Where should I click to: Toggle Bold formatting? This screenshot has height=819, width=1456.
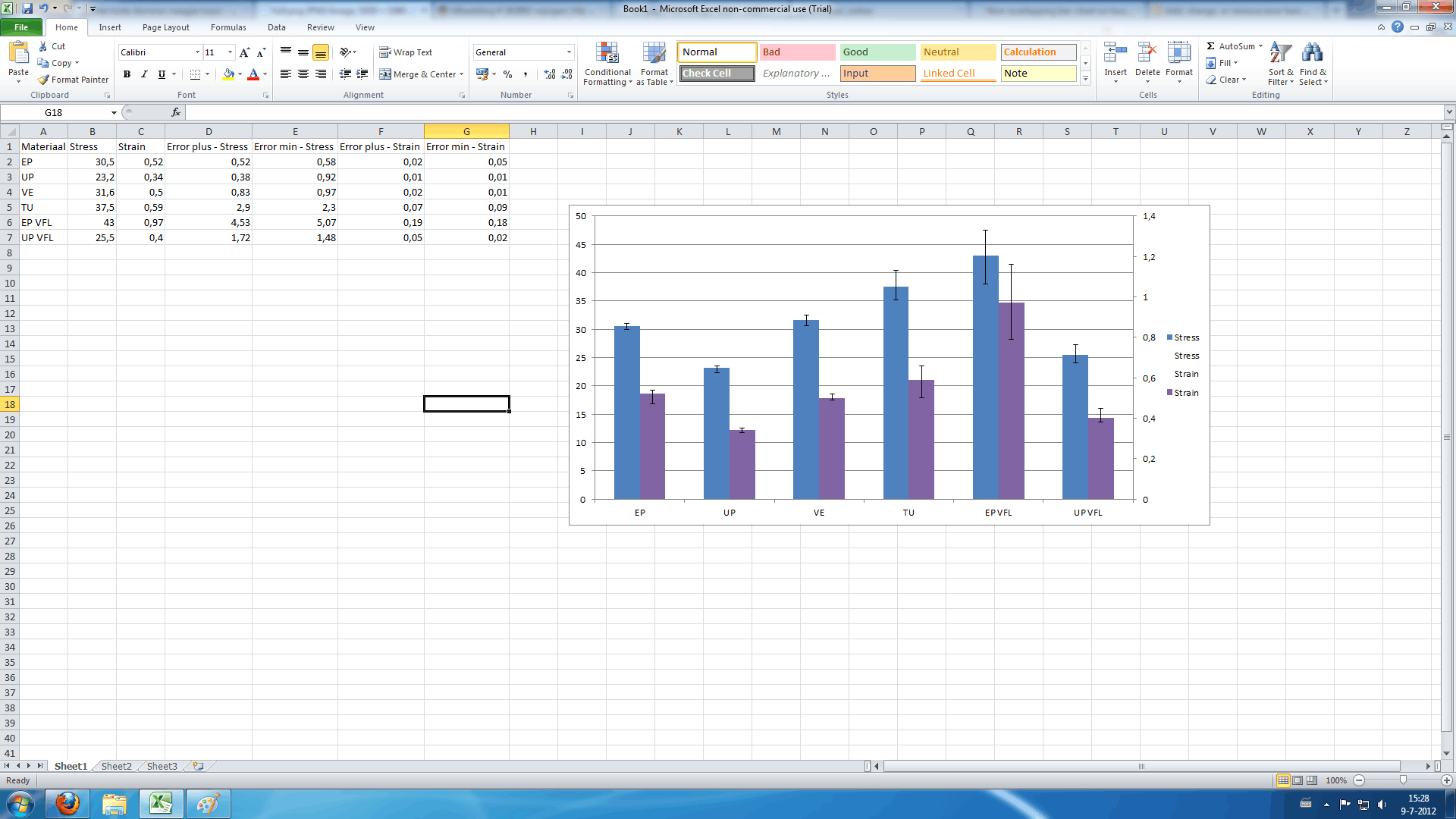127,74
